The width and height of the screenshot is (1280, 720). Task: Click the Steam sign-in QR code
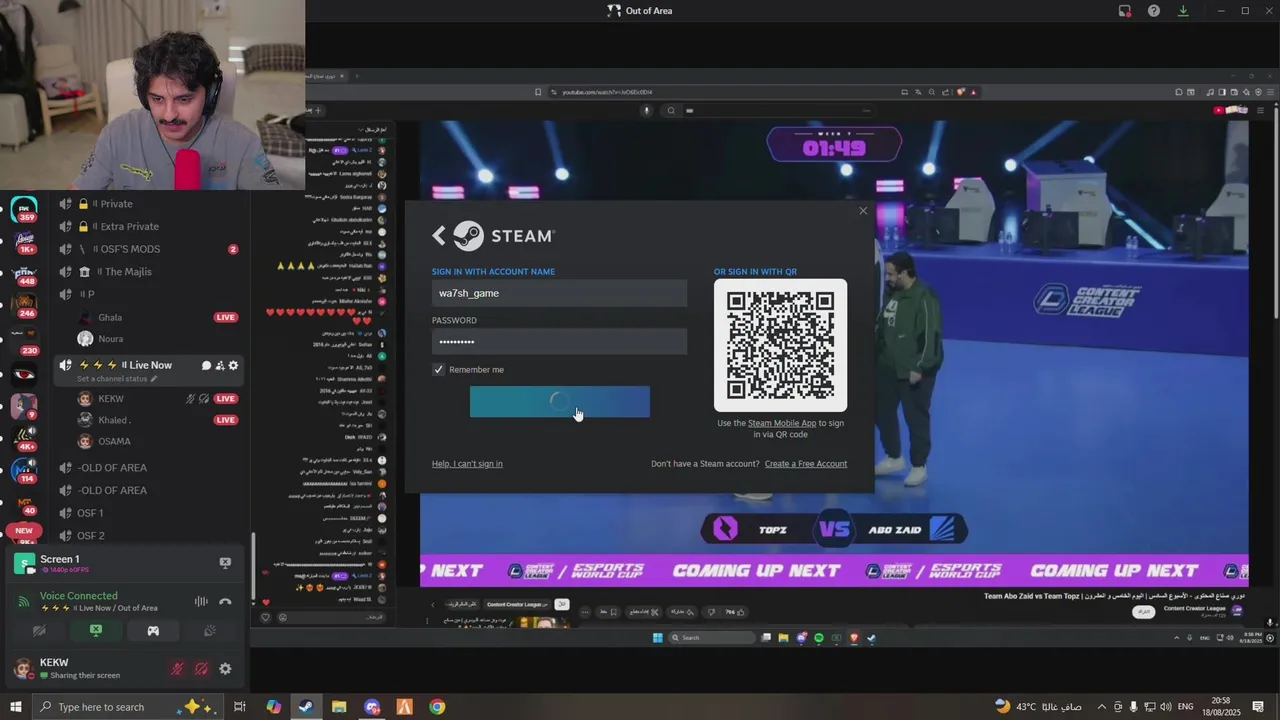(780, 345)
